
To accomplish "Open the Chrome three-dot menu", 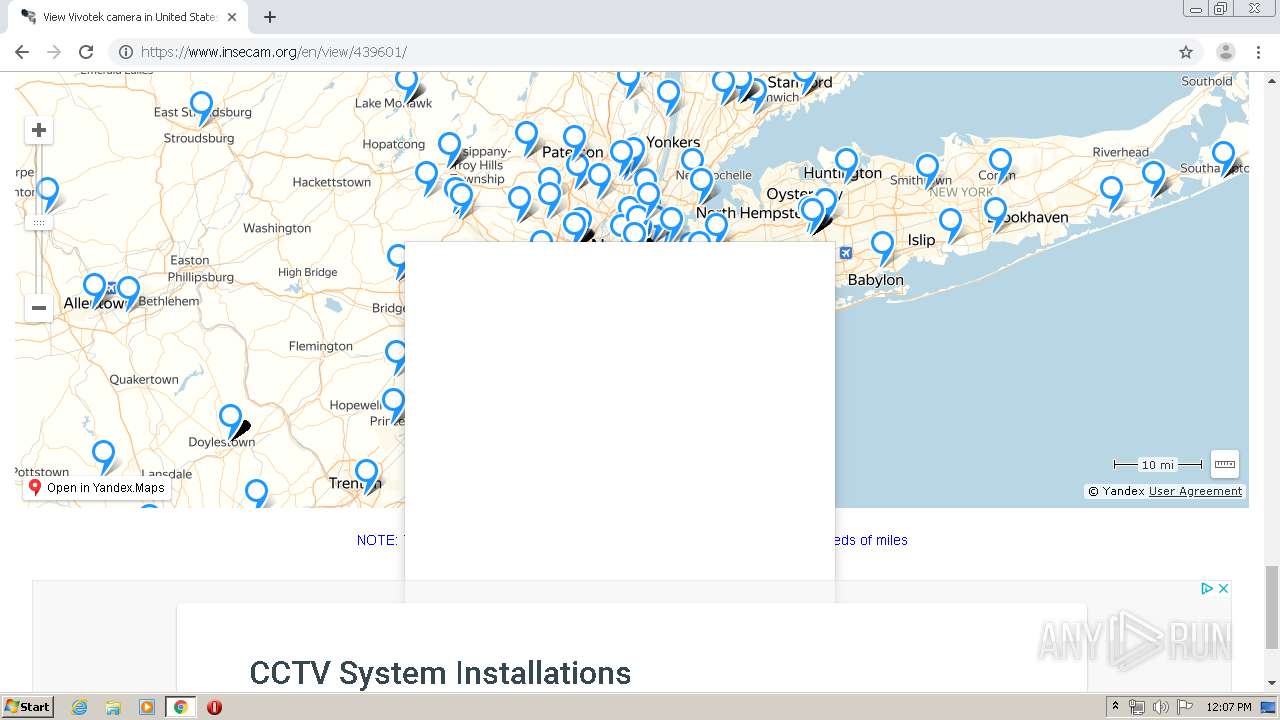I will click(x=1258, y=52).
